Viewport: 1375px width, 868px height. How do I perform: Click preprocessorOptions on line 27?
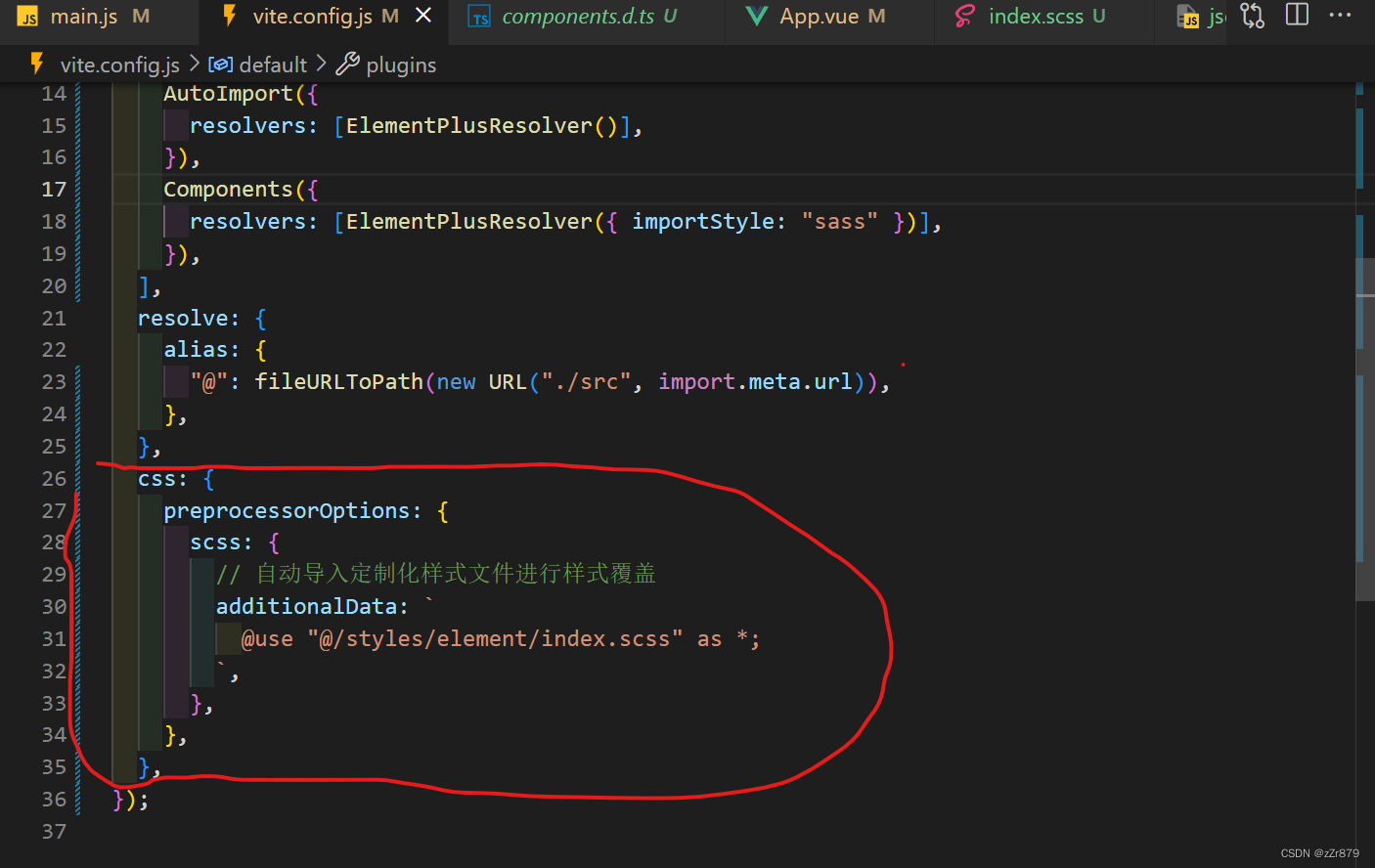[287, 511]
